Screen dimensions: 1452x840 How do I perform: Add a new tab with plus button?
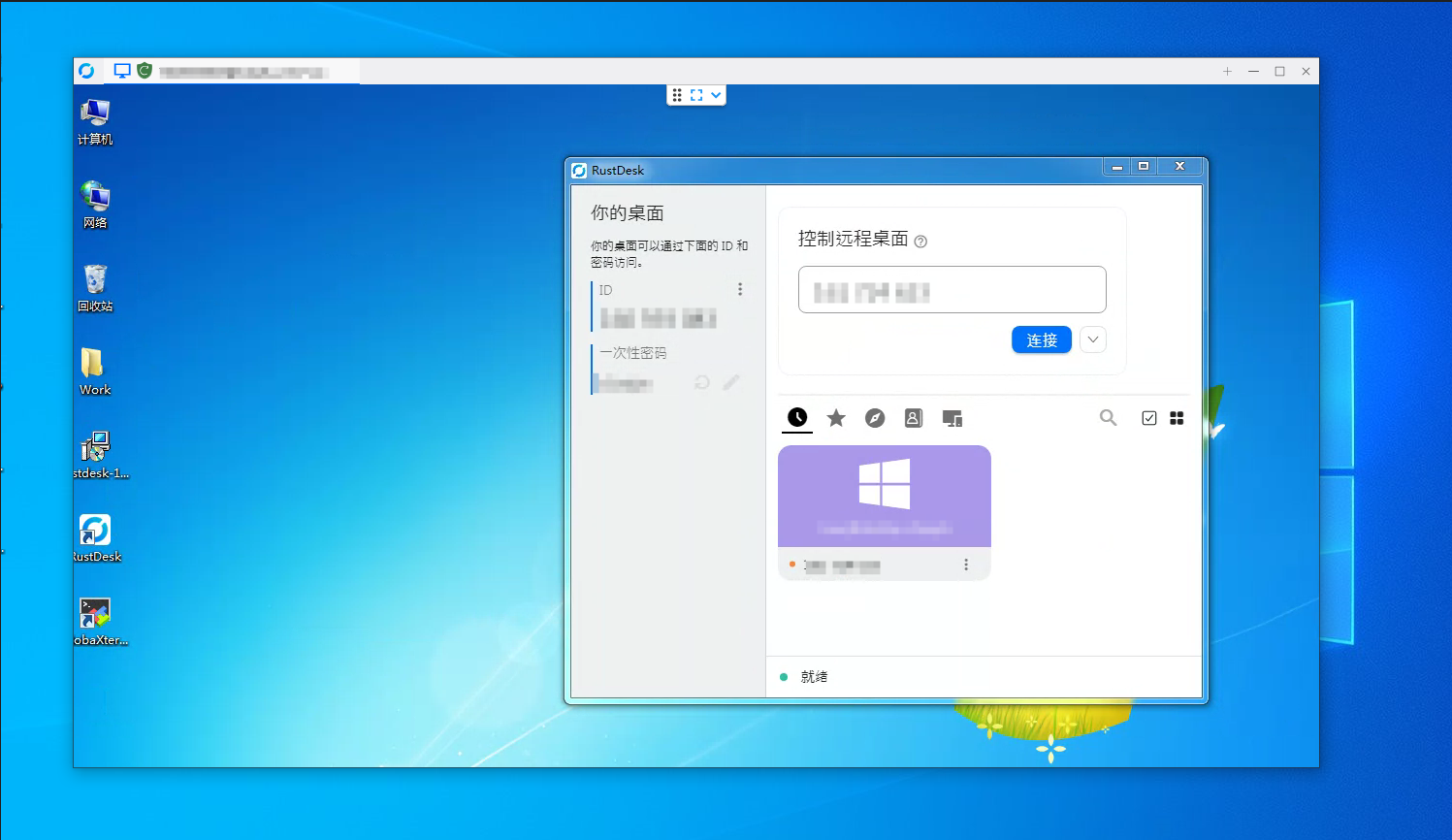[x=1228, y=71]
